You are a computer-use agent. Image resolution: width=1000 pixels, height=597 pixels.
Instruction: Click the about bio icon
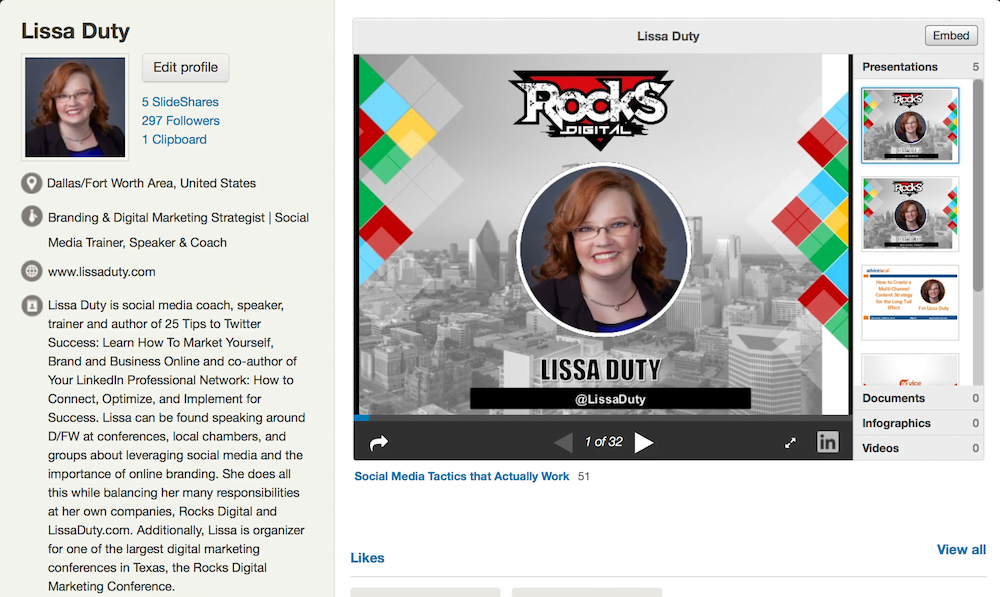tap(31, 306)
